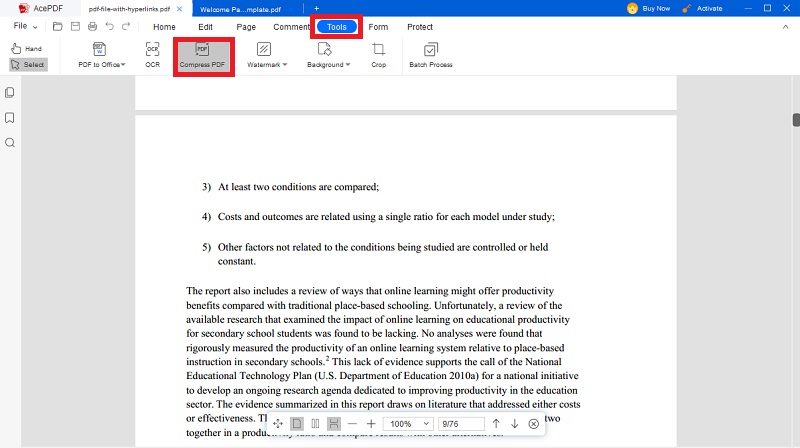This screenshot has width=800, height=448.
Task: Zoom in with plus button
Action: point(371,424)
